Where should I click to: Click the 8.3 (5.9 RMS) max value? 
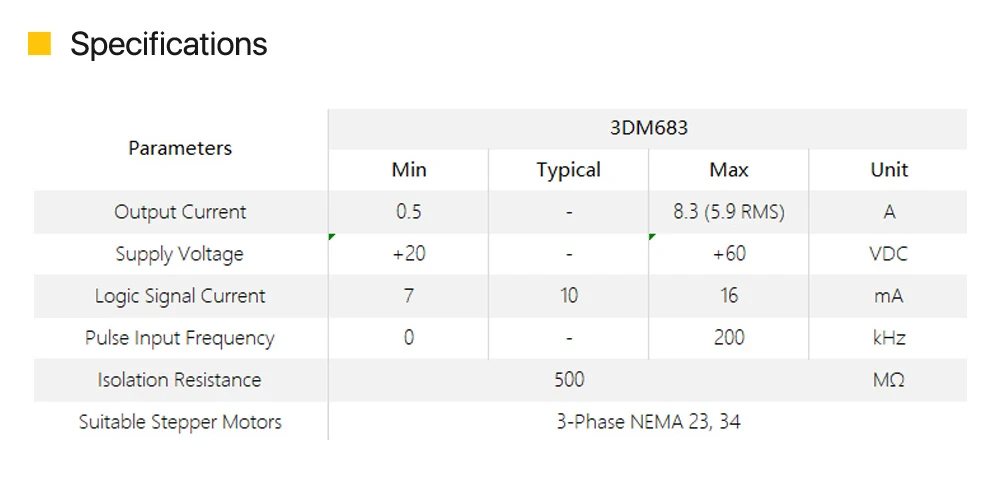(729, 212)
